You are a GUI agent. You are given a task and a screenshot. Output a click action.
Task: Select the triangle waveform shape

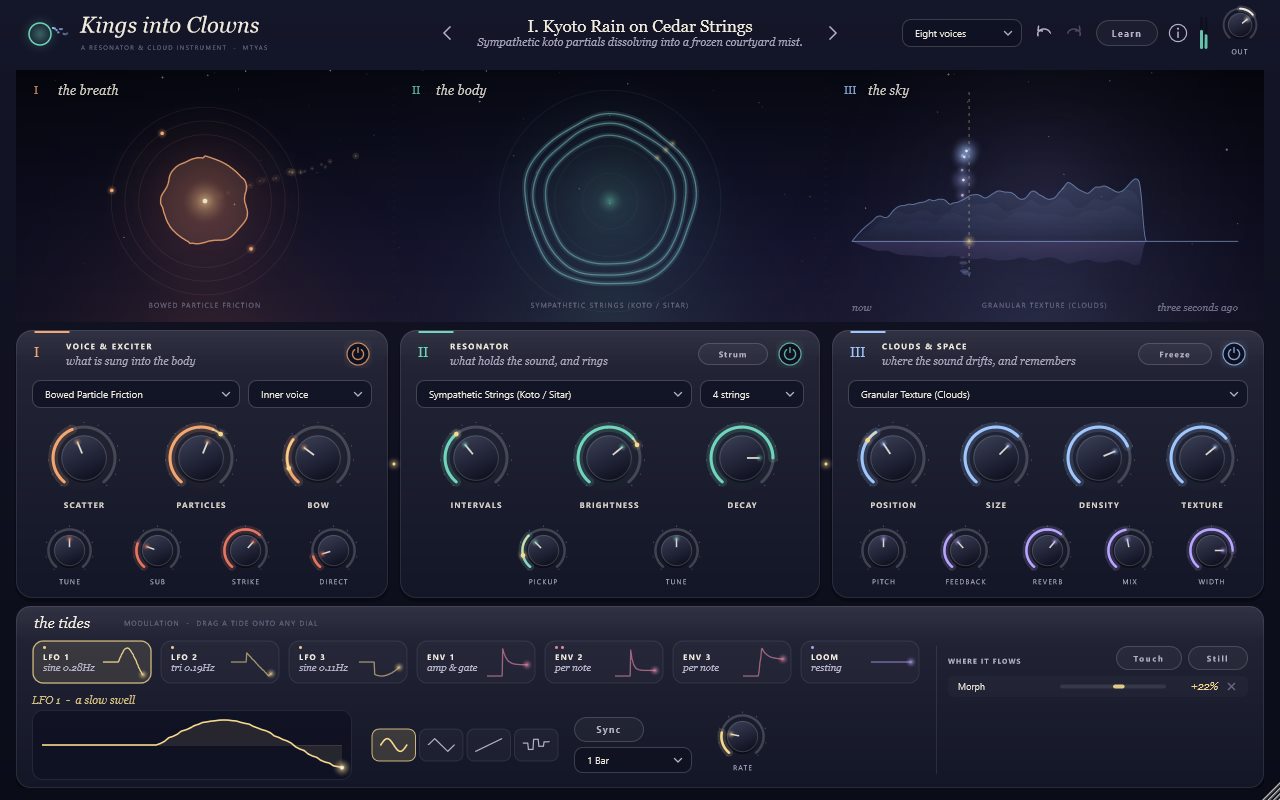(x=441, y=745)
